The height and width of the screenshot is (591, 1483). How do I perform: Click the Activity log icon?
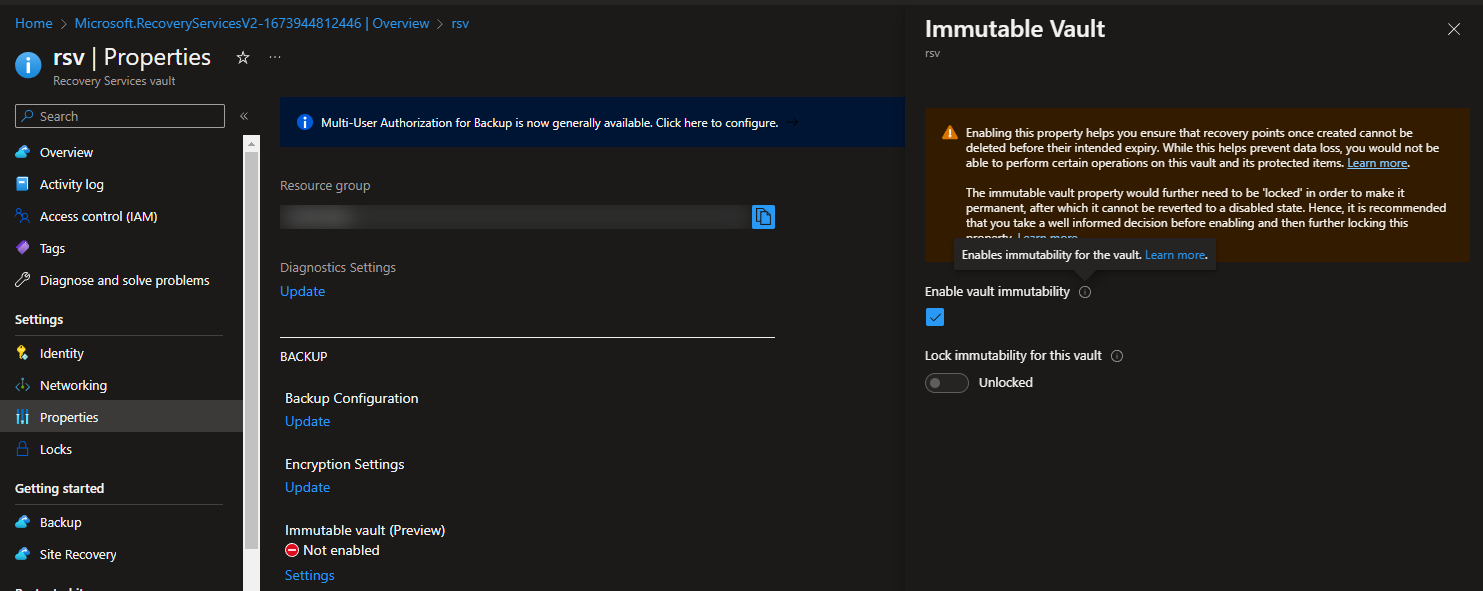click(23, 184)
